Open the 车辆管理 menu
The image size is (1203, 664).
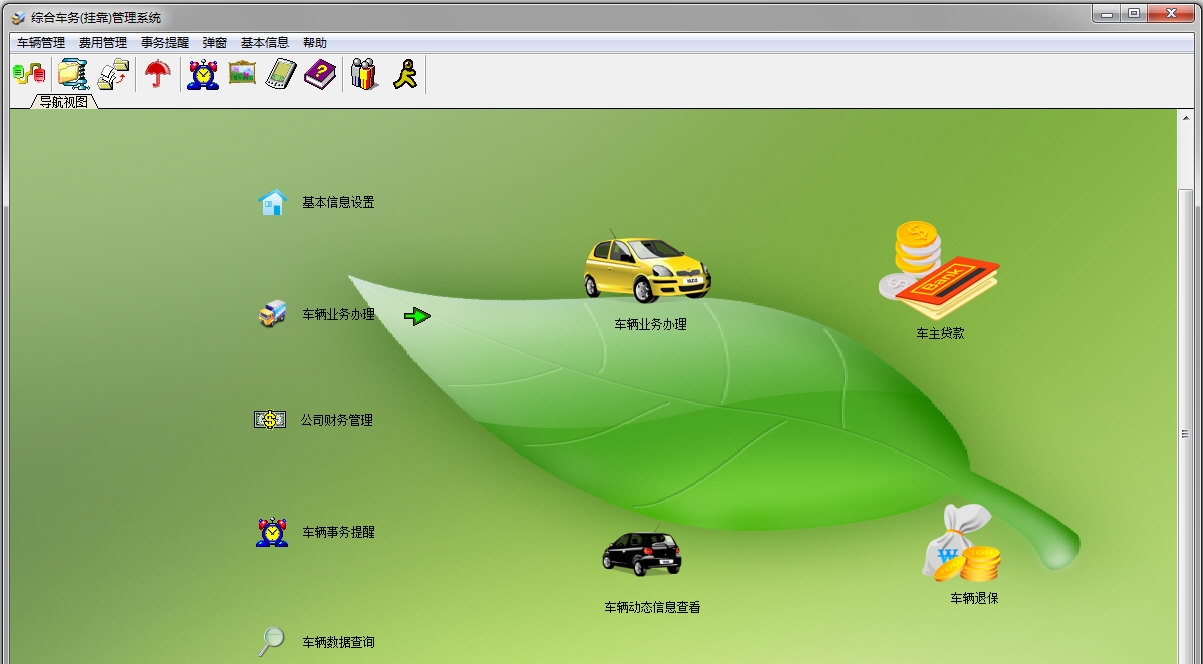click(41, 43)
